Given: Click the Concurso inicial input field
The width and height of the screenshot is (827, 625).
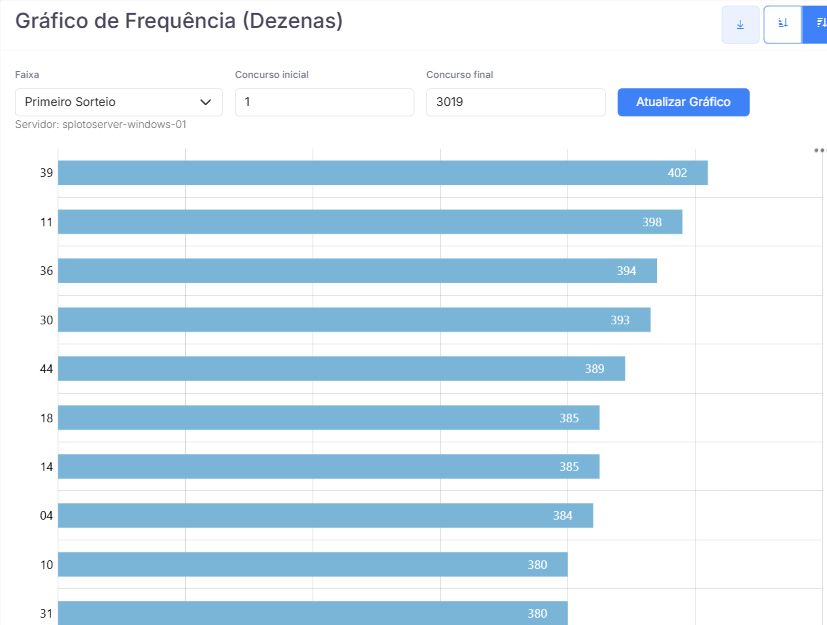Looking at the screenshot, I should [324, 102].
